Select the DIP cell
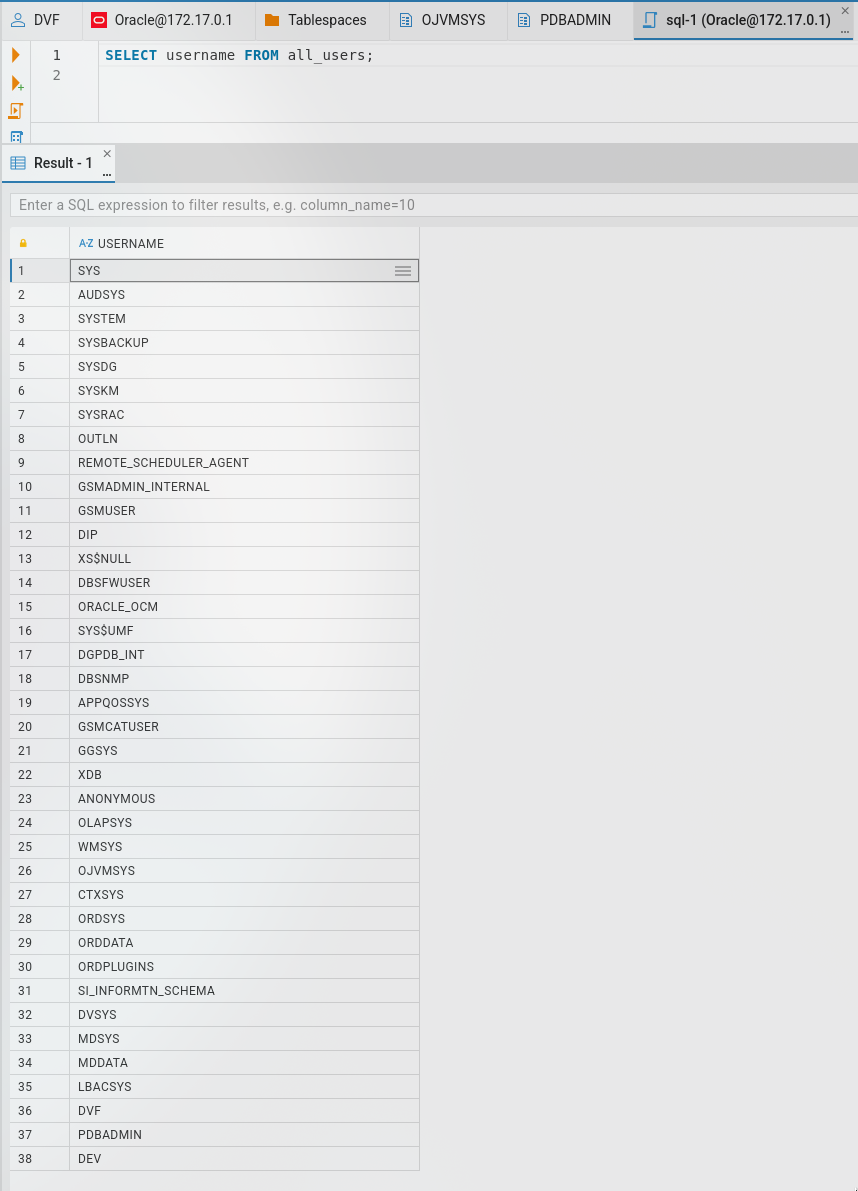The height and width of the screenshot is (1191, 858). pyautogui.click(x=244, y=535)
